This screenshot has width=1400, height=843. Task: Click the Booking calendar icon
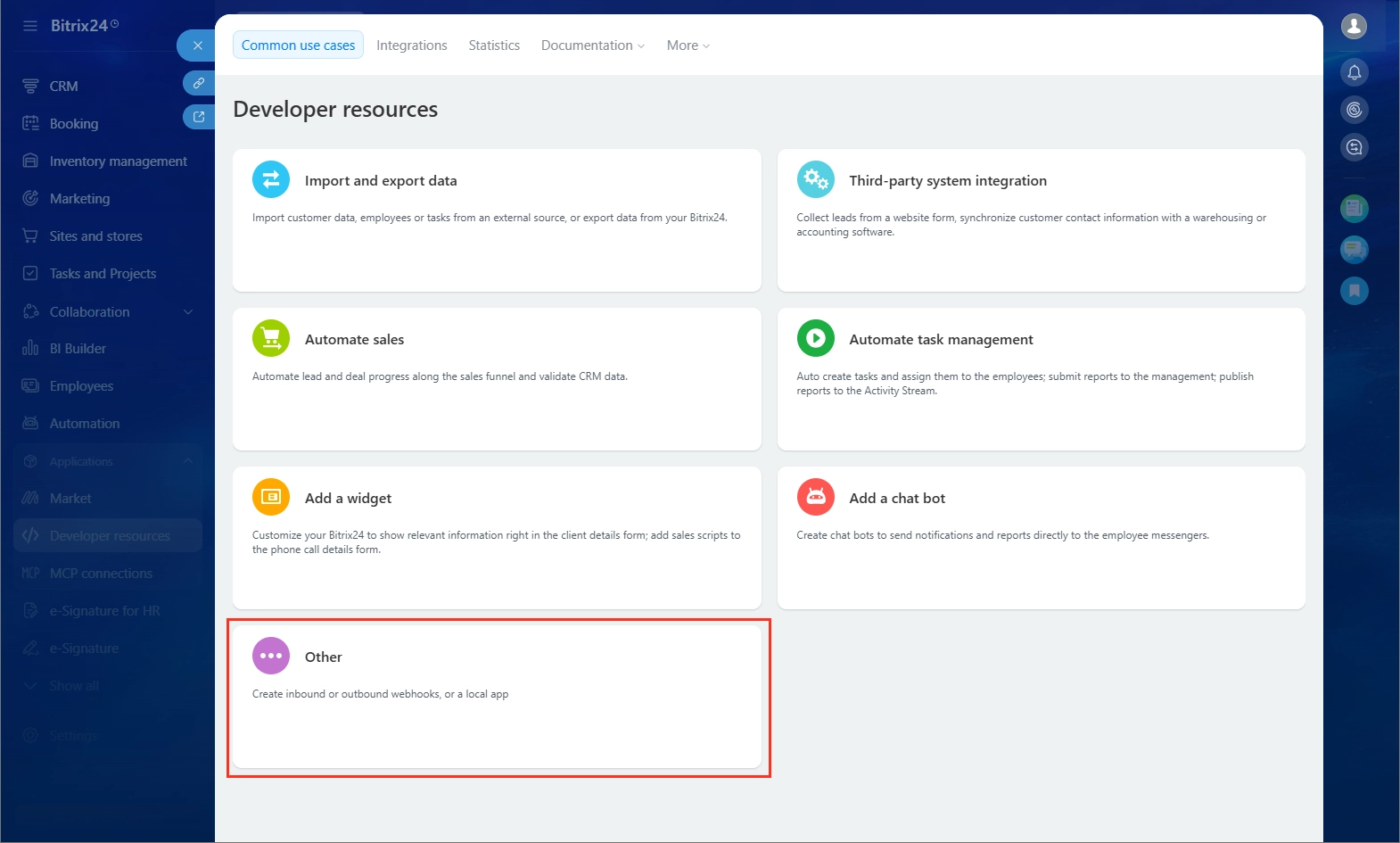pos(30,124)
